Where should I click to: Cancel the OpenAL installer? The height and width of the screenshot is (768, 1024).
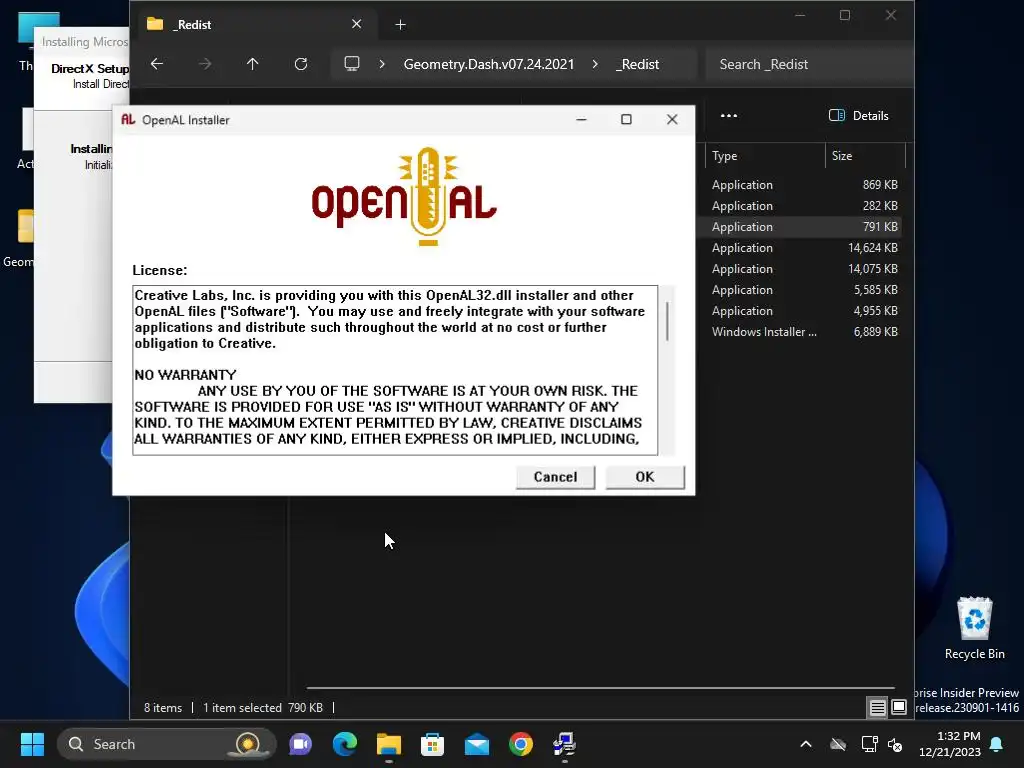(555, 477)
